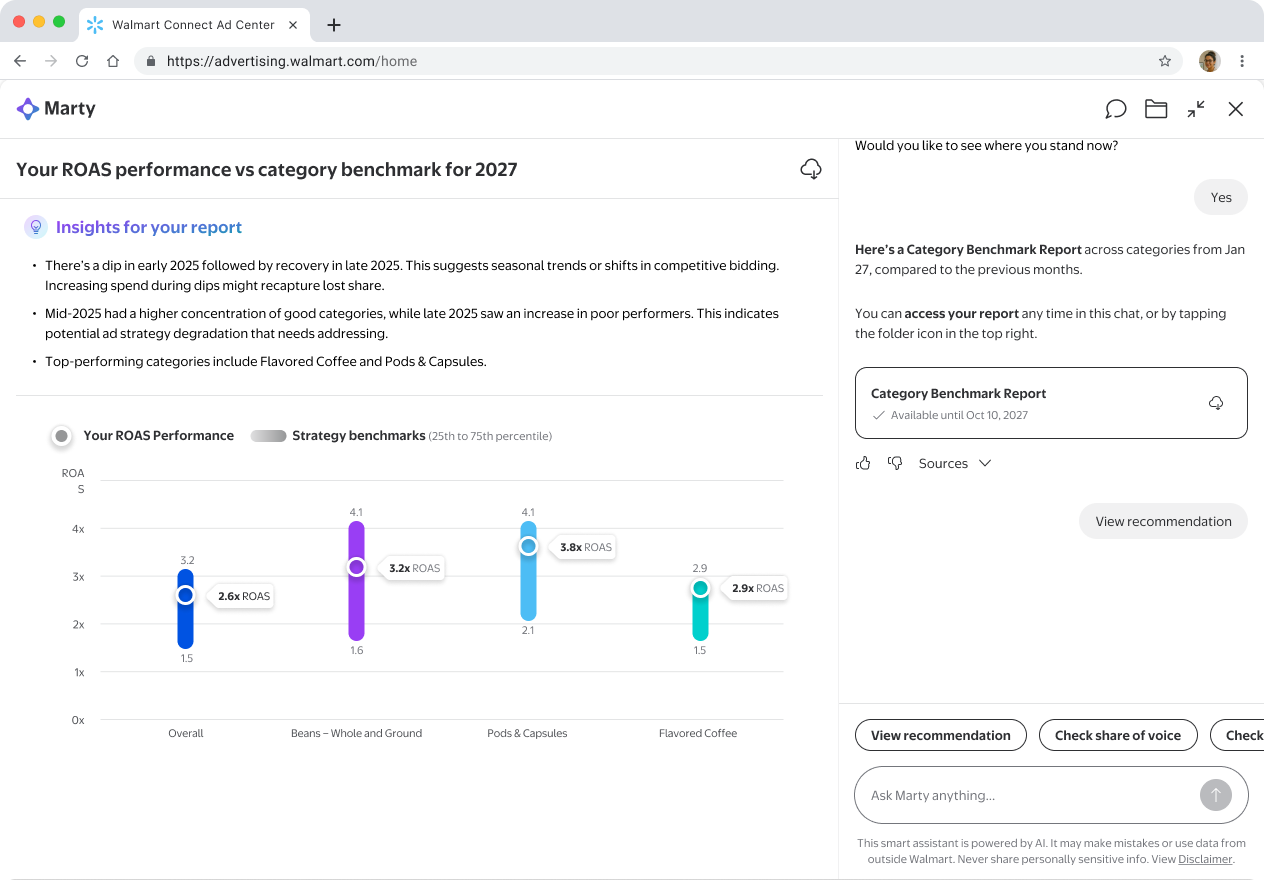This screenshot has height=880, width=1264.
Task: Open the browser profile avatar
Action: click(x=1210, y=61)
